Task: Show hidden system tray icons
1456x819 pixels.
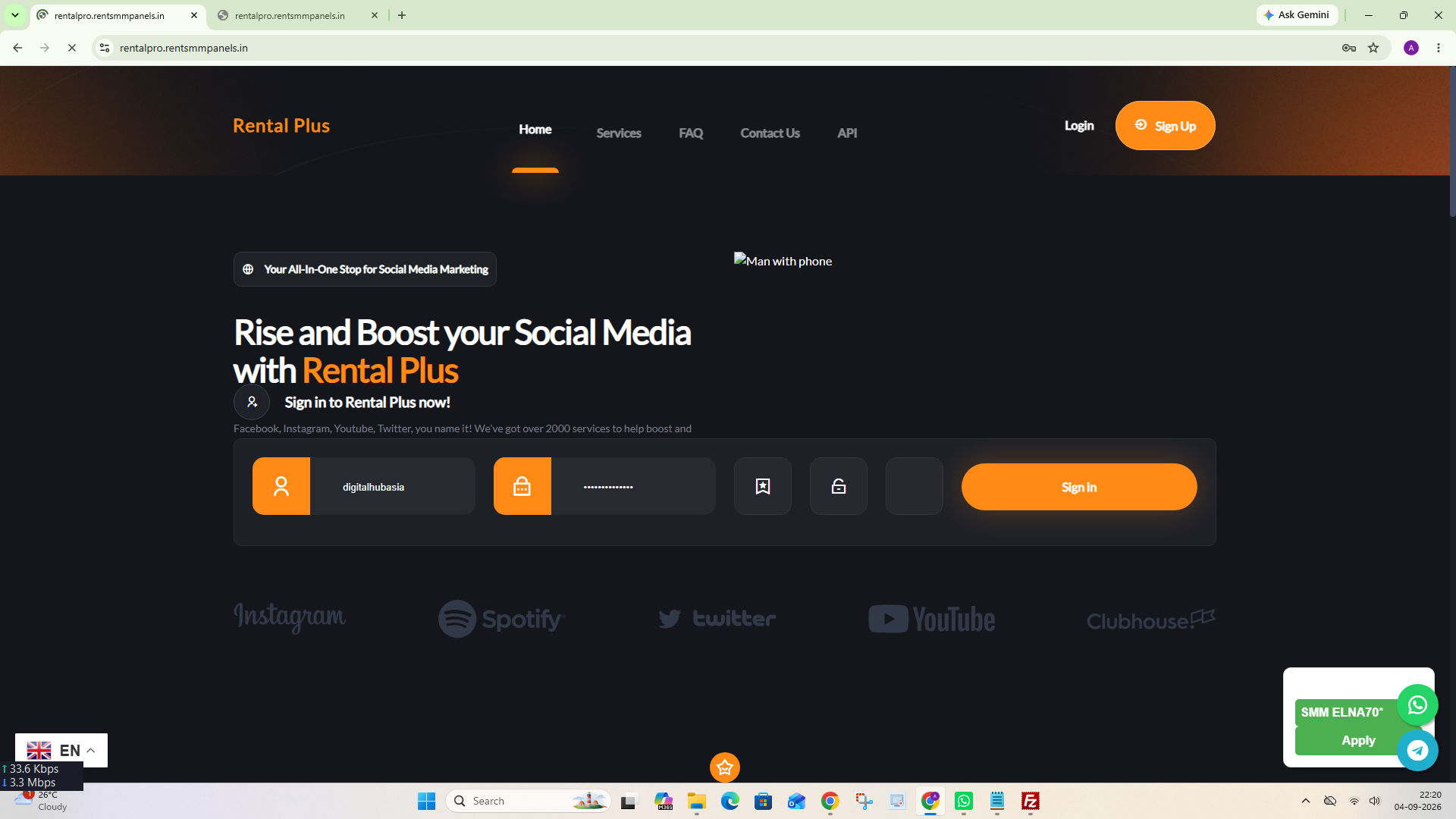Action: point(1306,801)
